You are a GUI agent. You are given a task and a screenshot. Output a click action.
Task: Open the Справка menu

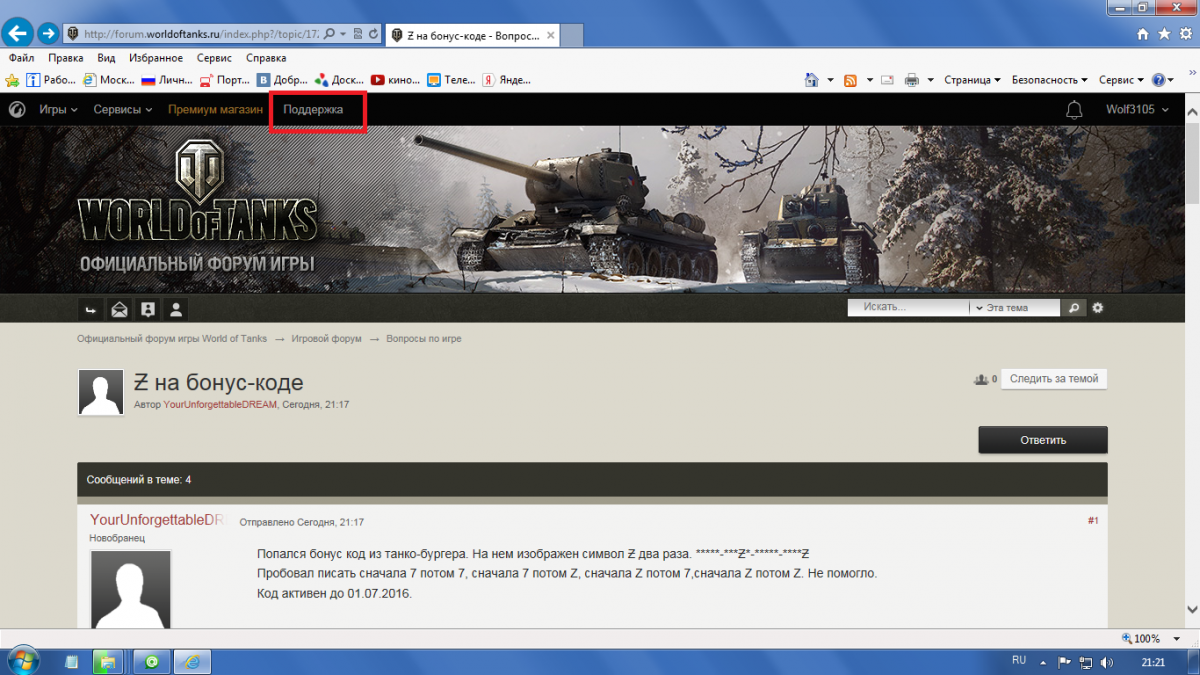[266, 58]
